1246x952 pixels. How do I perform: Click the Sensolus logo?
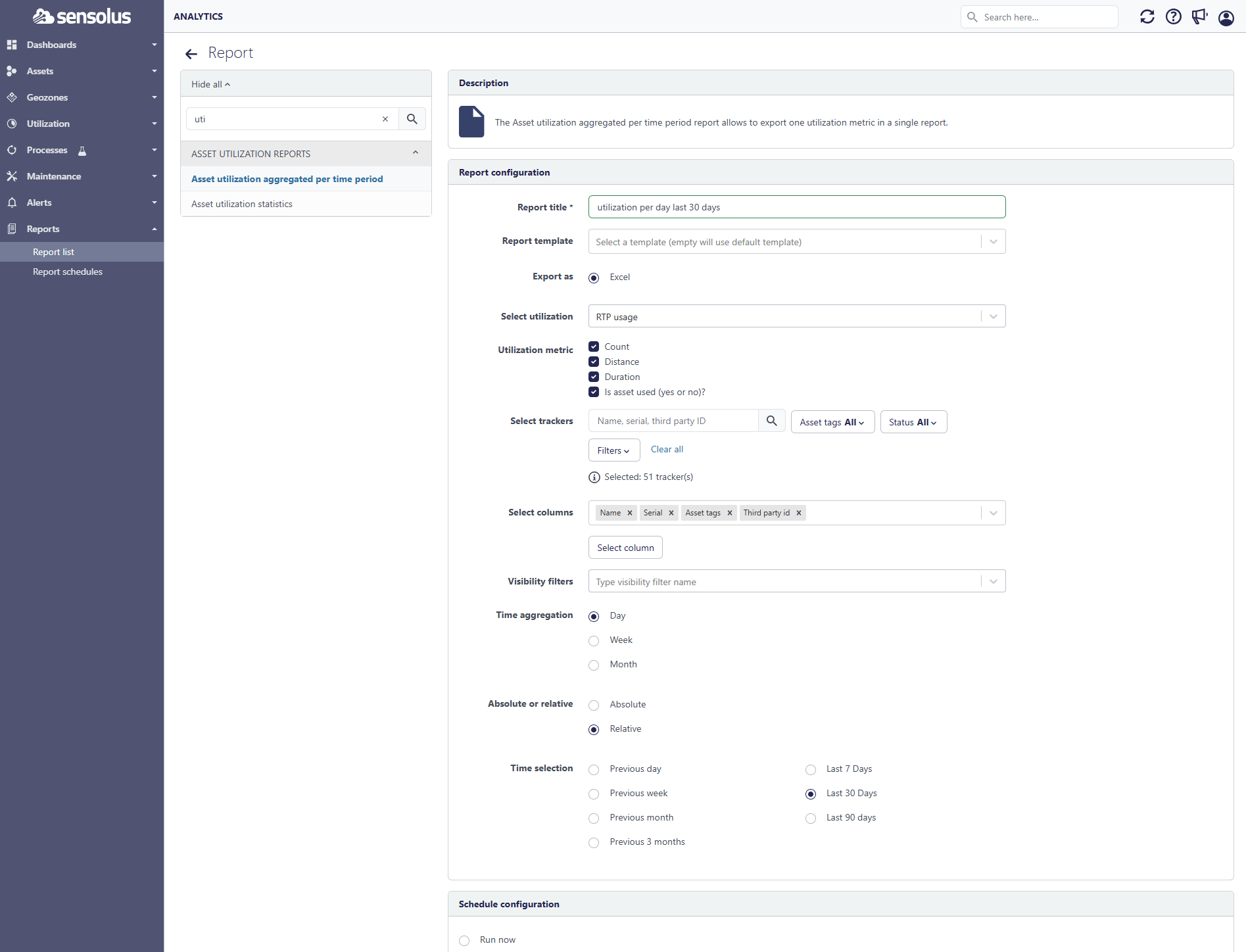coord(82,16)
